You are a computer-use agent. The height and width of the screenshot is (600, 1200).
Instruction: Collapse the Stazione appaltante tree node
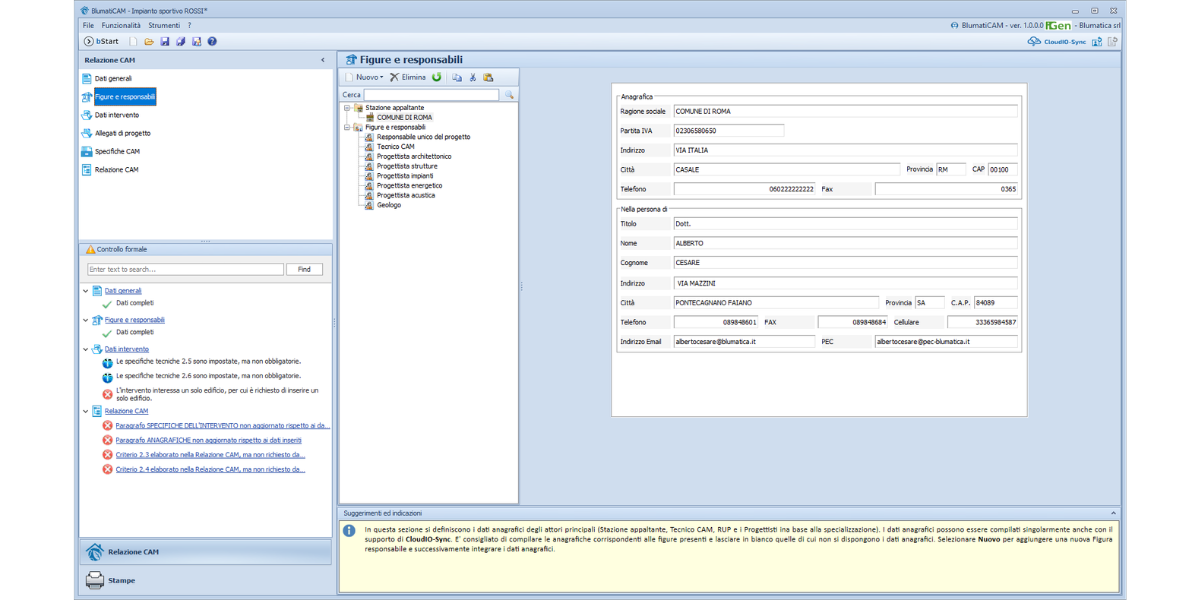[x=346, y=107]
